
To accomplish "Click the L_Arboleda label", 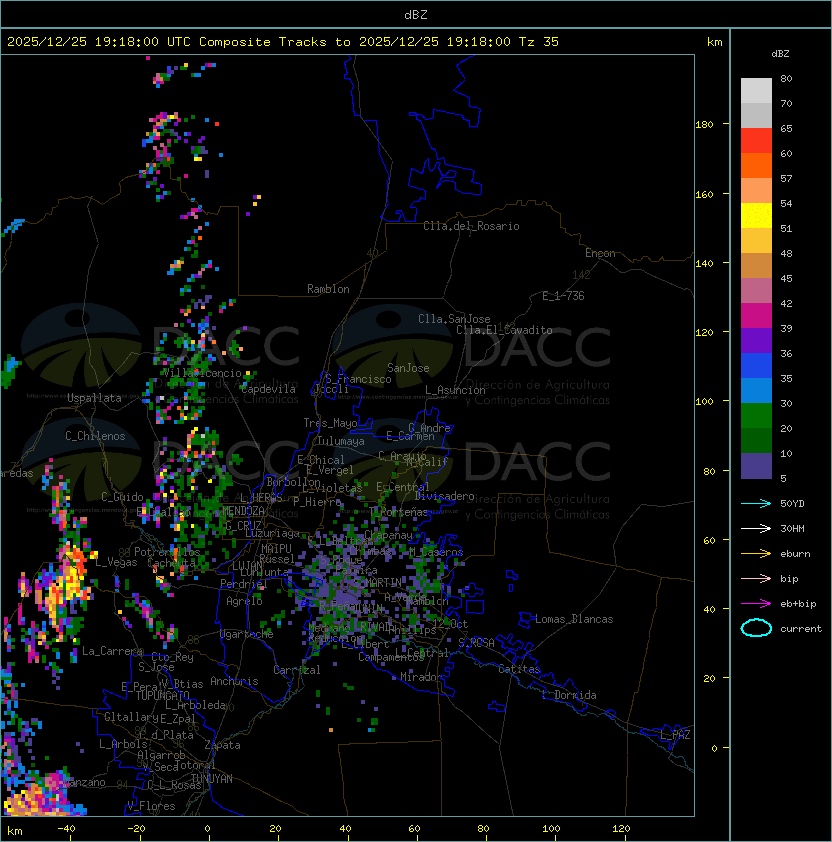I will pos(195,705).
